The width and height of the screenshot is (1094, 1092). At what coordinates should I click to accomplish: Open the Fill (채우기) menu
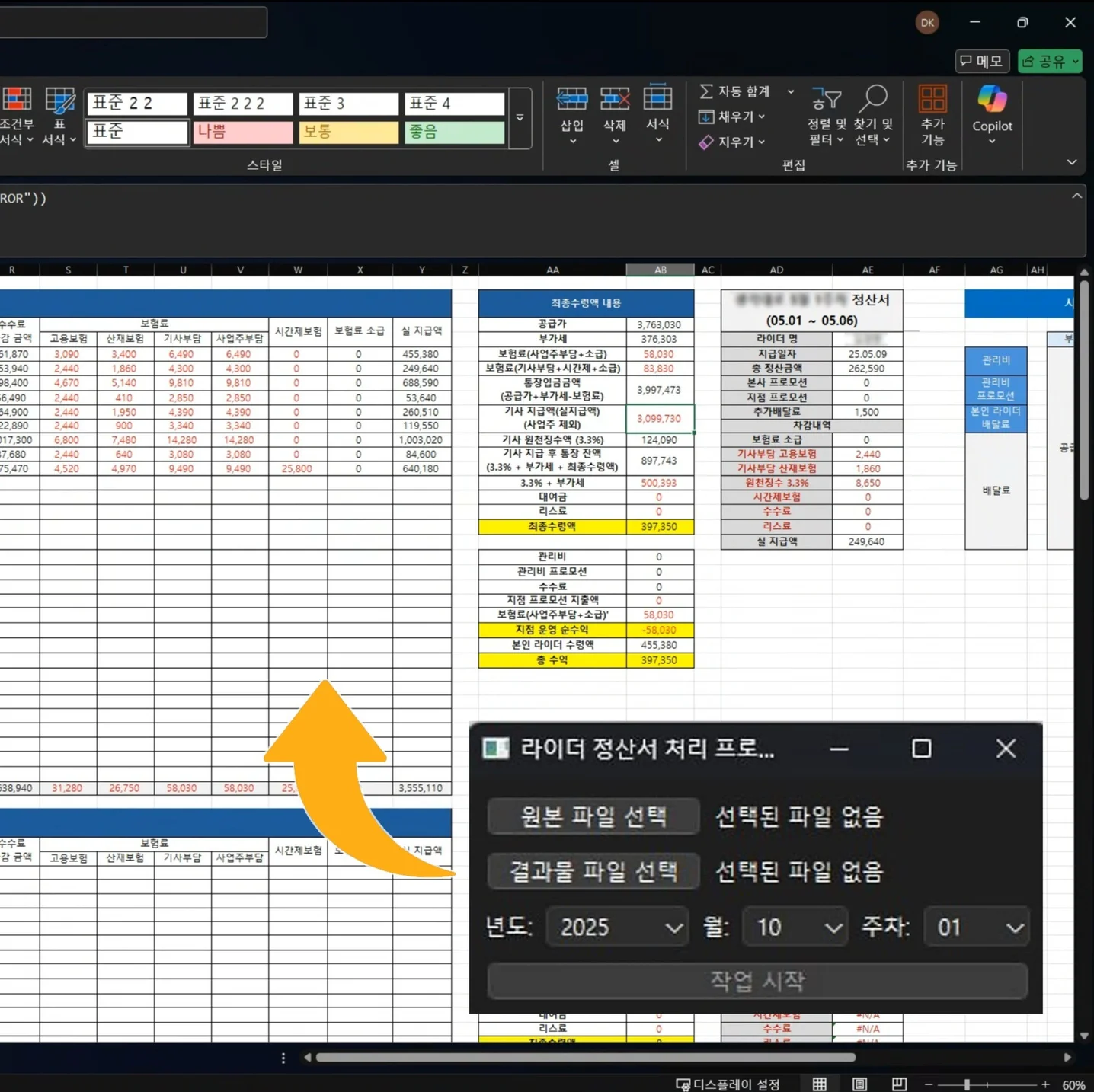(x=731, y=117)
